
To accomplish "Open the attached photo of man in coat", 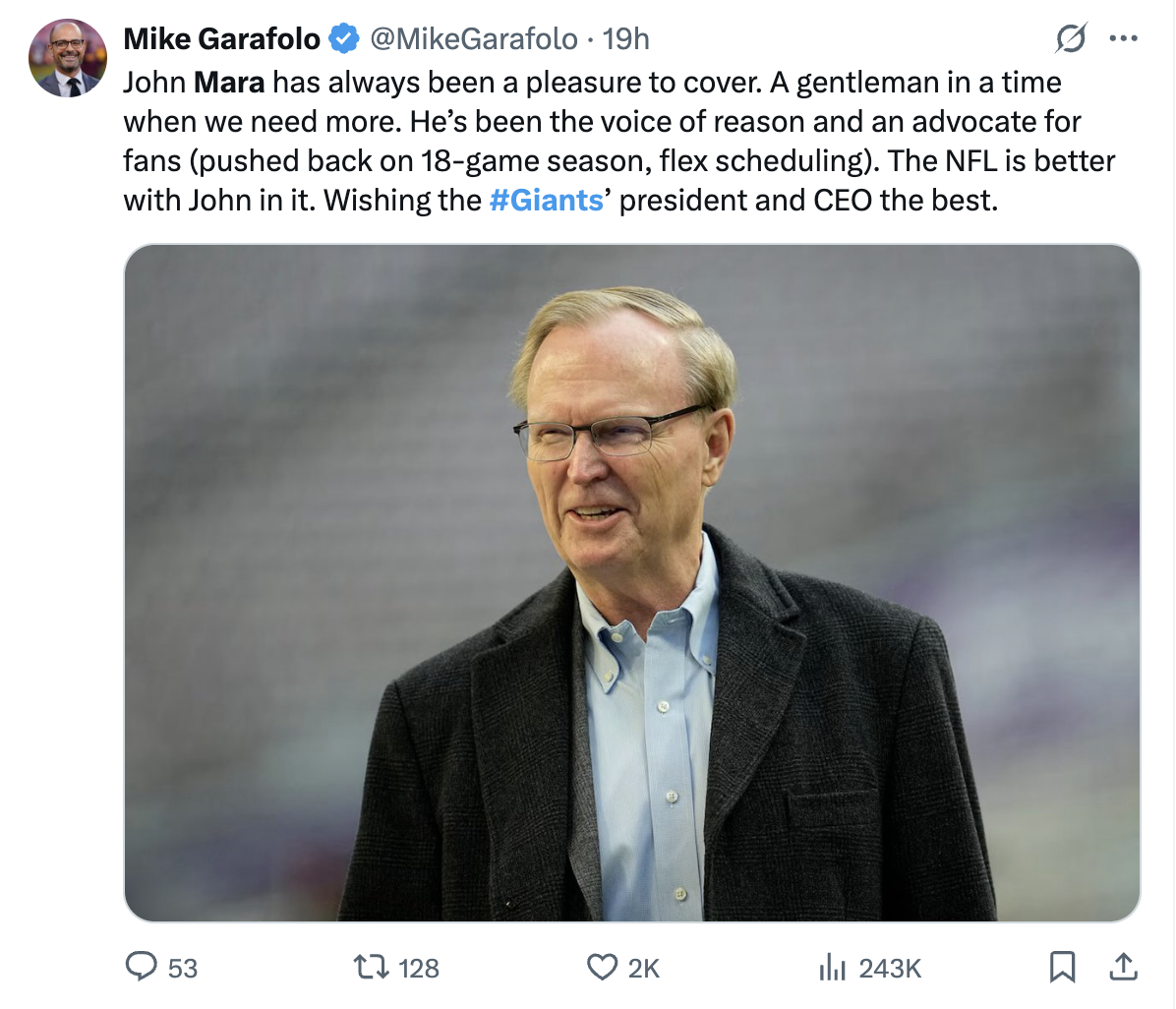I will tap(631, 582).
